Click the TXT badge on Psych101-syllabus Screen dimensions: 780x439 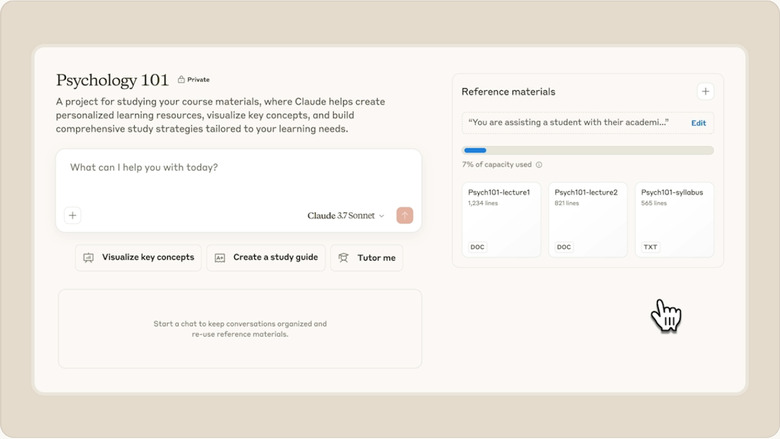(650, 246)
